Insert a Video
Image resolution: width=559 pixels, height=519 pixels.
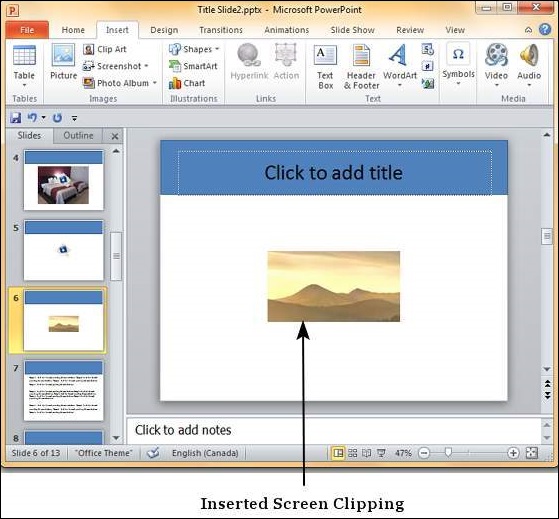[x=496, y=64]
